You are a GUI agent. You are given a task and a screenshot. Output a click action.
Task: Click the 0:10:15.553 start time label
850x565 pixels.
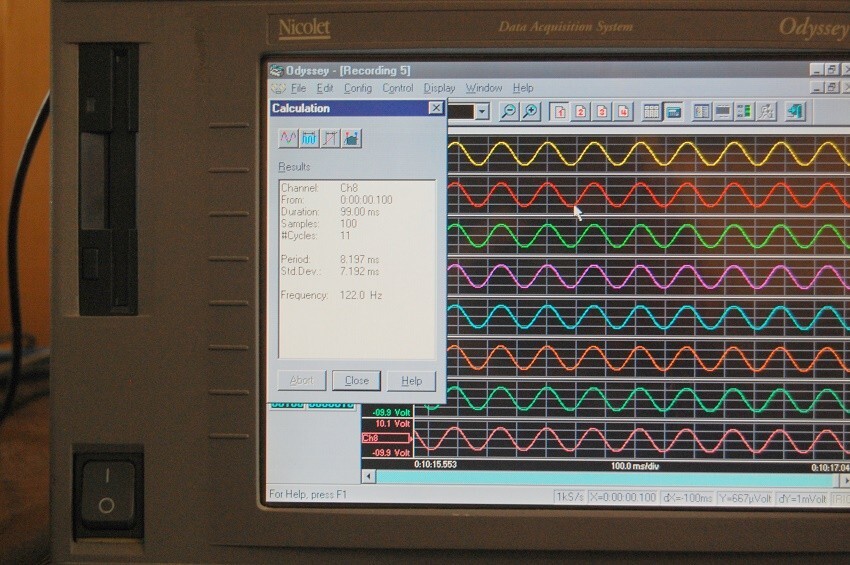435,465
